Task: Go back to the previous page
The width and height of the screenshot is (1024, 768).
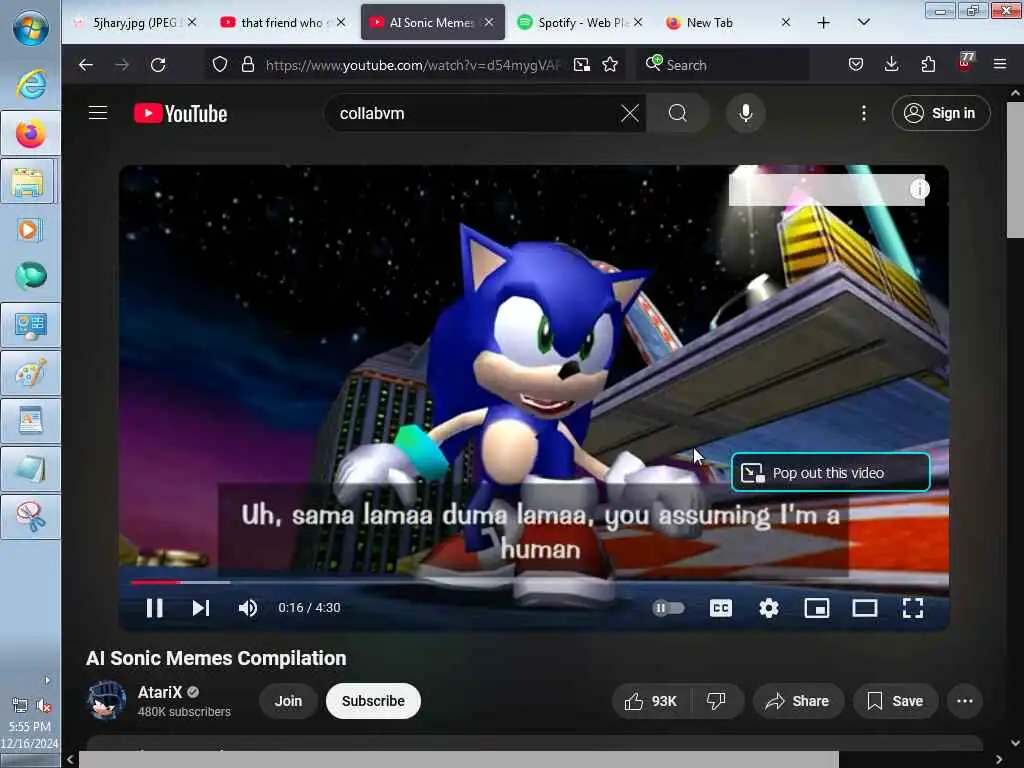Action: [86, 65]
